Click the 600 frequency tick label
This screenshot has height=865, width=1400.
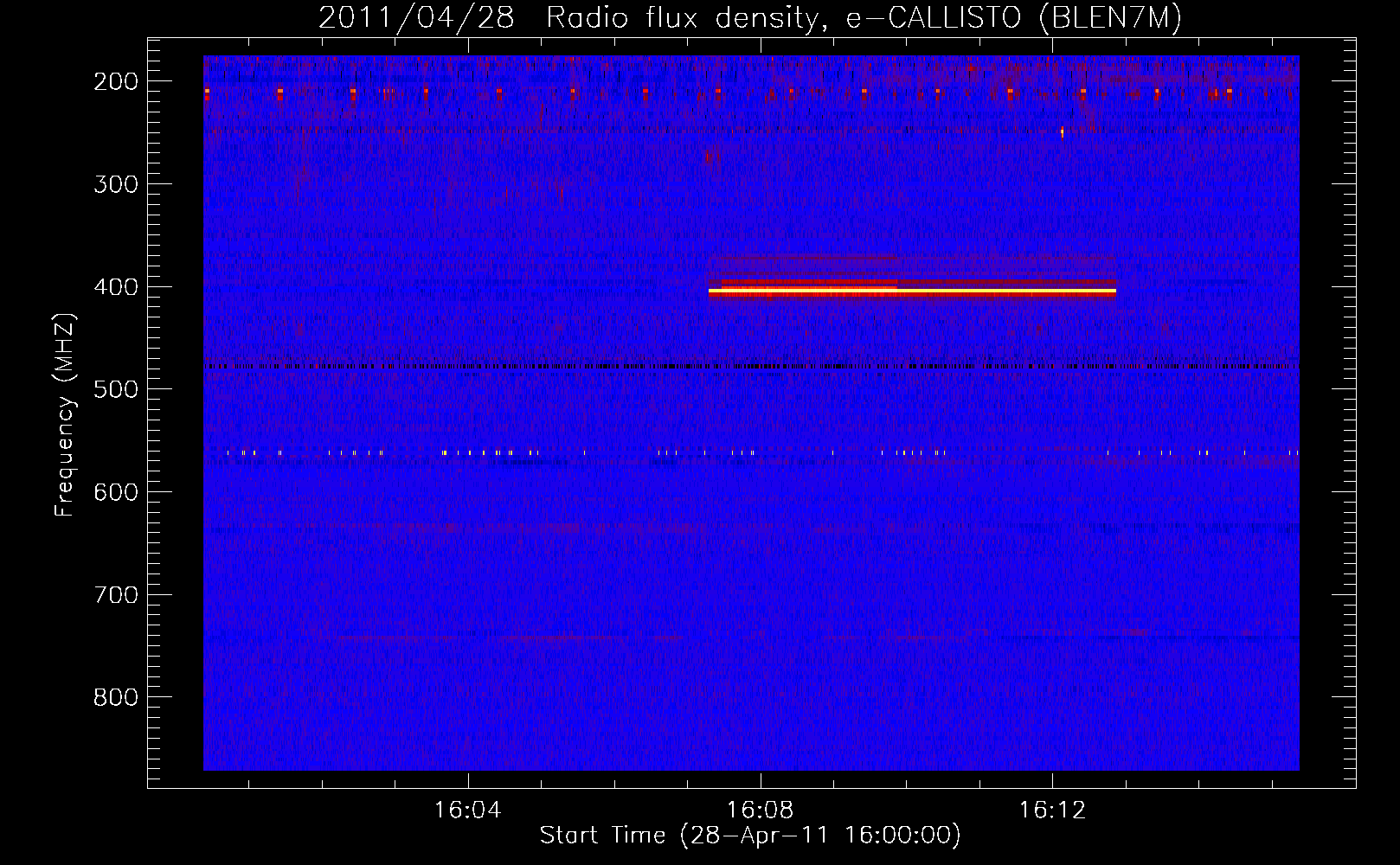(116, 492)
